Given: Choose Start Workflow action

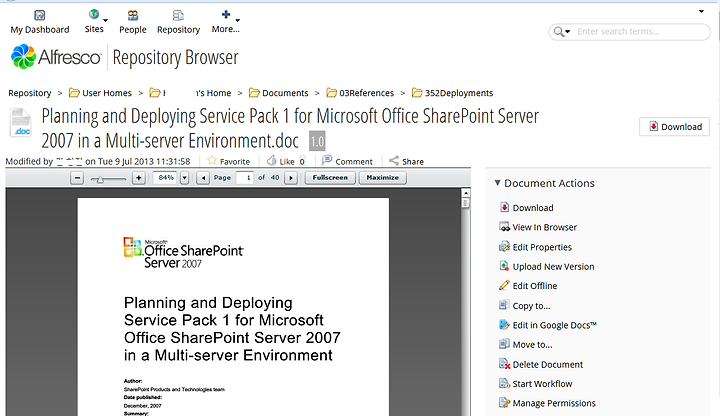Looking at the screenshot, I should [x=535, y=383].
